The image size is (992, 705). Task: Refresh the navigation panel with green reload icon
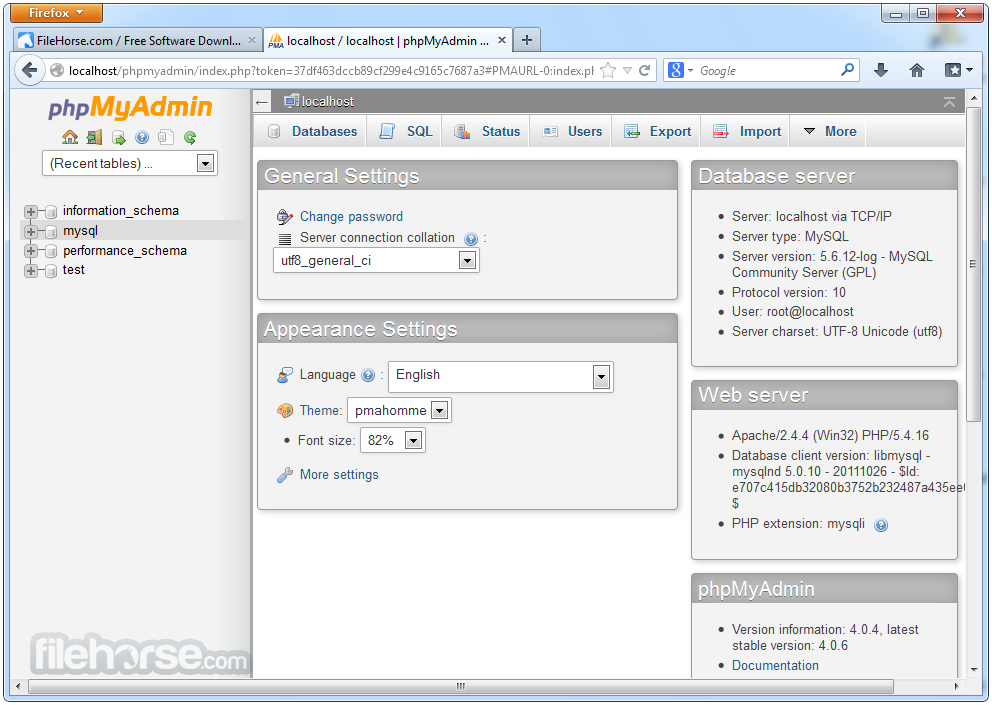coord(189,138)
